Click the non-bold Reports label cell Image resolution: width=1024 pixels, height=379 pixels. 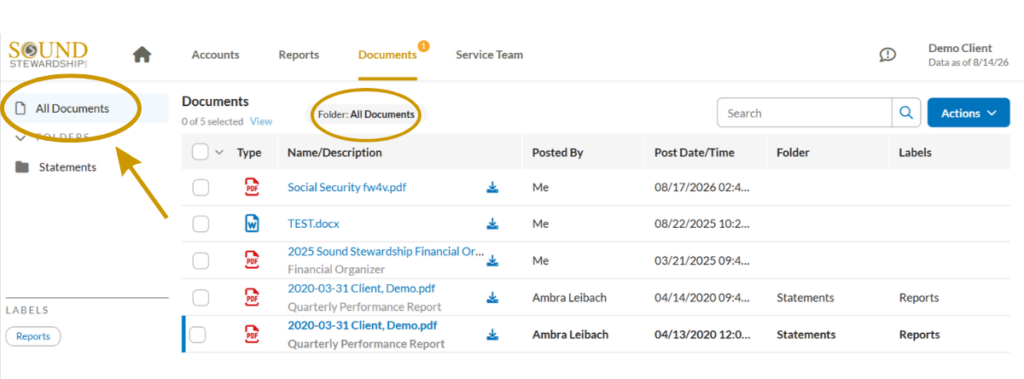click(x=919, y=298)
